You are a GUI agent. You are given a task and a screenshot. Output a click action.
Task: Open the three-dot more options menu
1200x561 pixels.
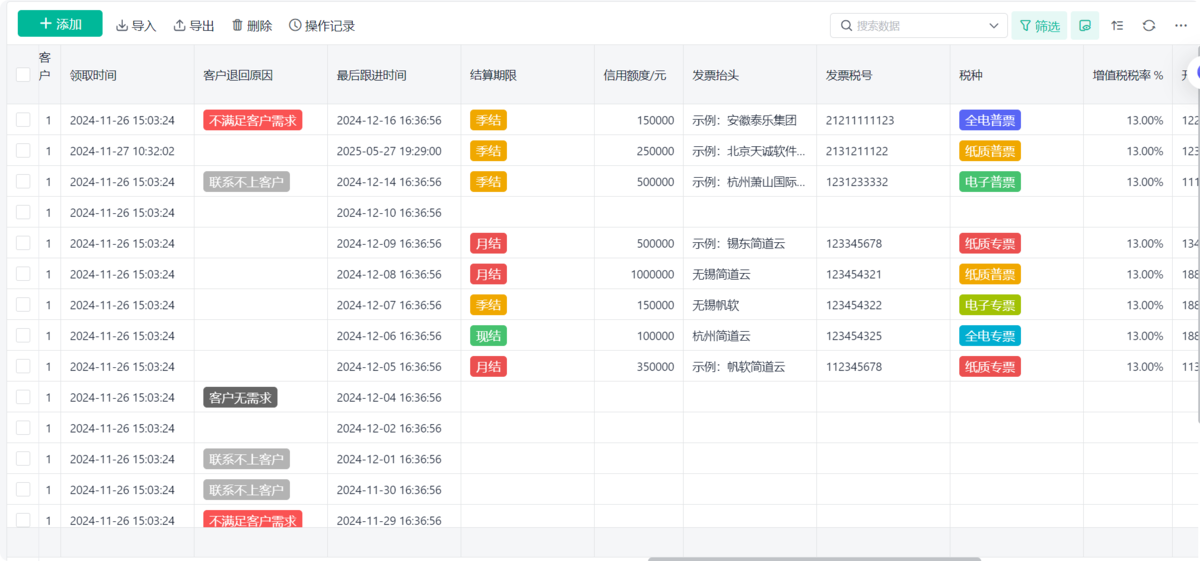(1181, 26)
